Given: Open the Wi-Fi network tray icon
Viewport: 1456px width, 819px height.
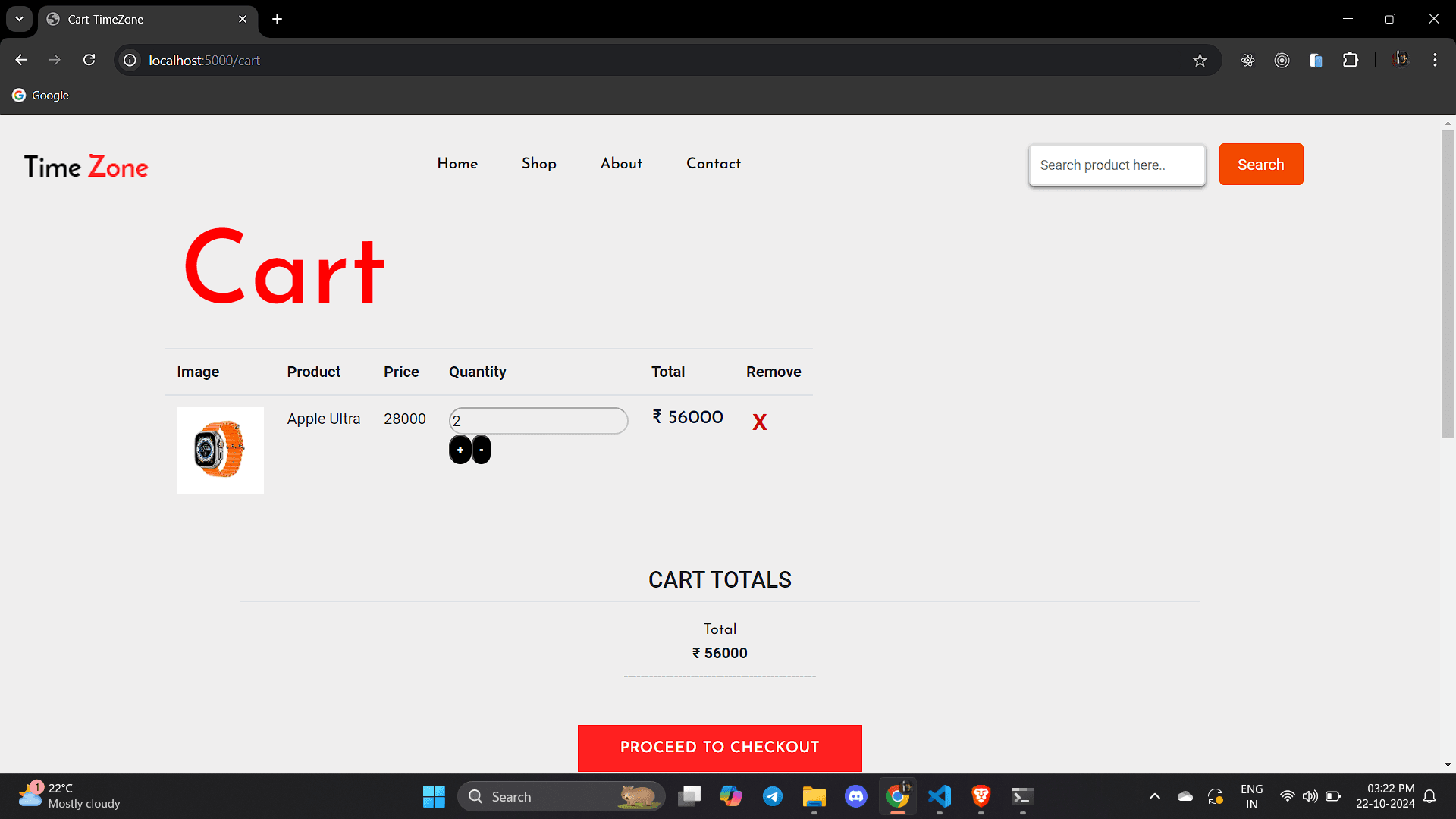Looking at the screenshot, I should [x=1287, y=796].
